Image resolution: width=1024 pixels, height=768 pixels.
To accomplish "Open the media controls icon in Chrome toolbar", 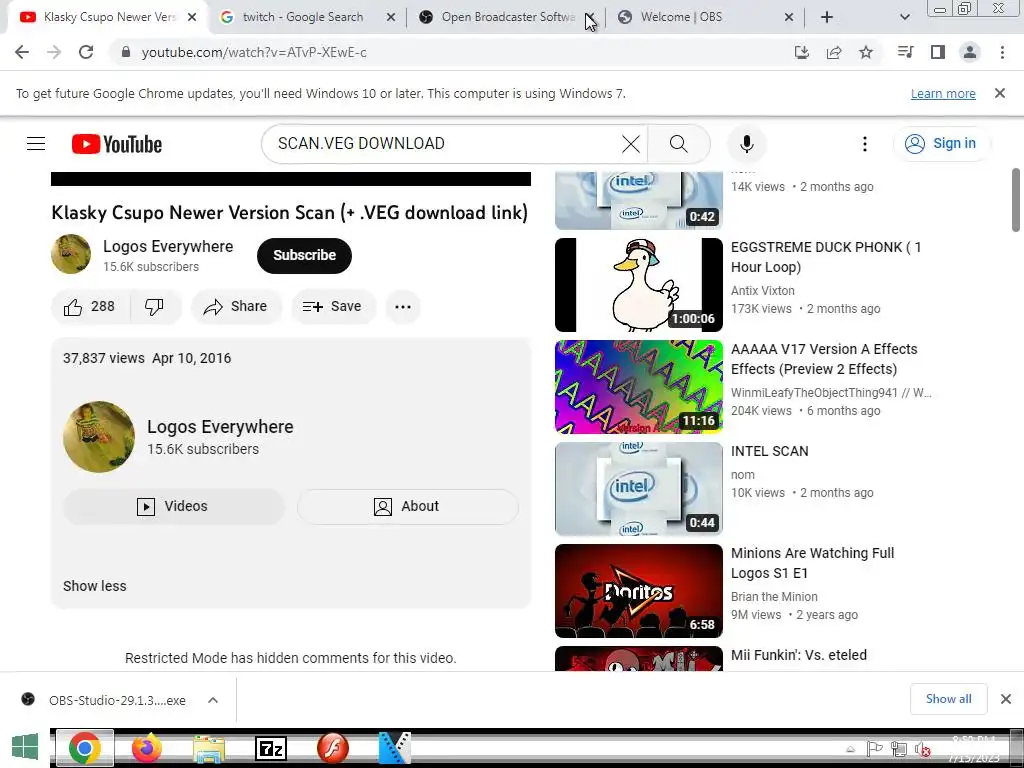I will click(905, 52).
